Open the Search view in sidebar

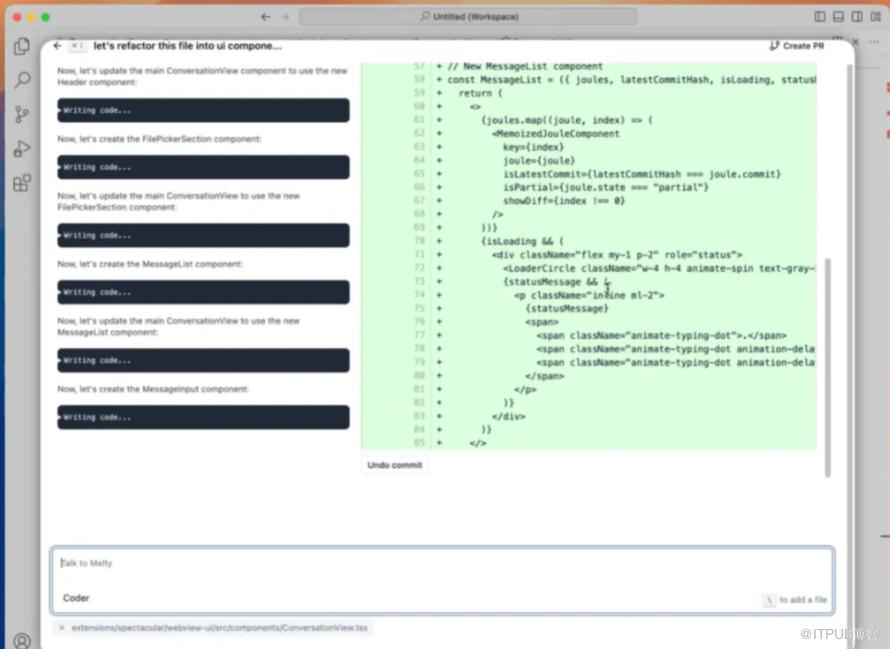pyautogui.click(x=21, y=81)
